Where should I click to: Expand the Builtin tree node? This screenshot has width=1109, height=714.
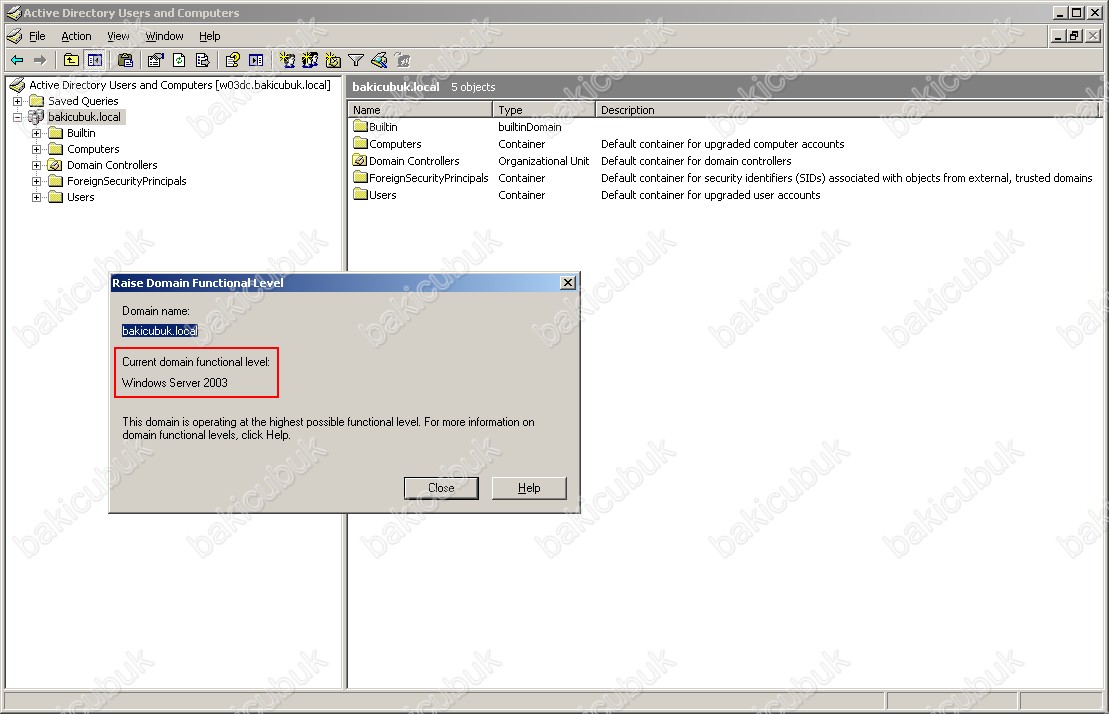[37, 133]
